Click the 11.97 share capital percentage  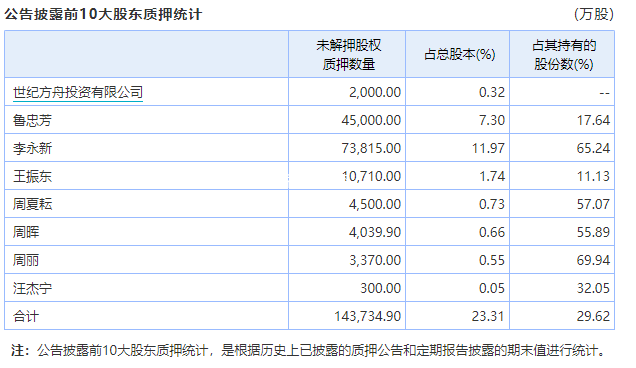click(x=488, y=148)
